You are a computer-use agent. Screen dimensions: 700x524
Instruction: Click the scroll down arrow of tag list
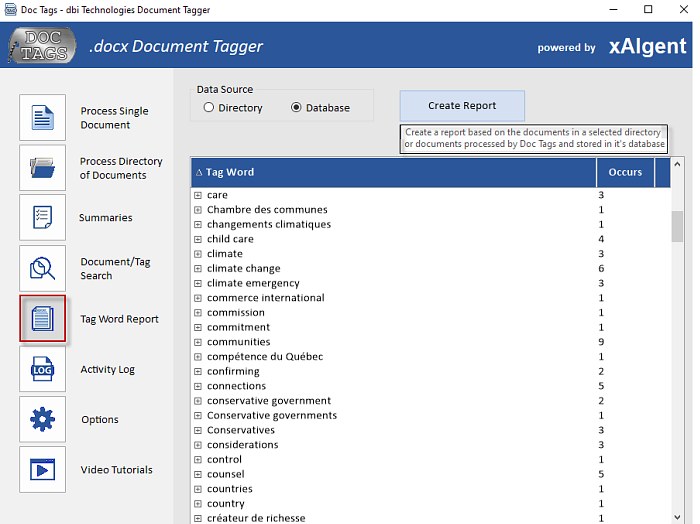click(x=677, y=517)
